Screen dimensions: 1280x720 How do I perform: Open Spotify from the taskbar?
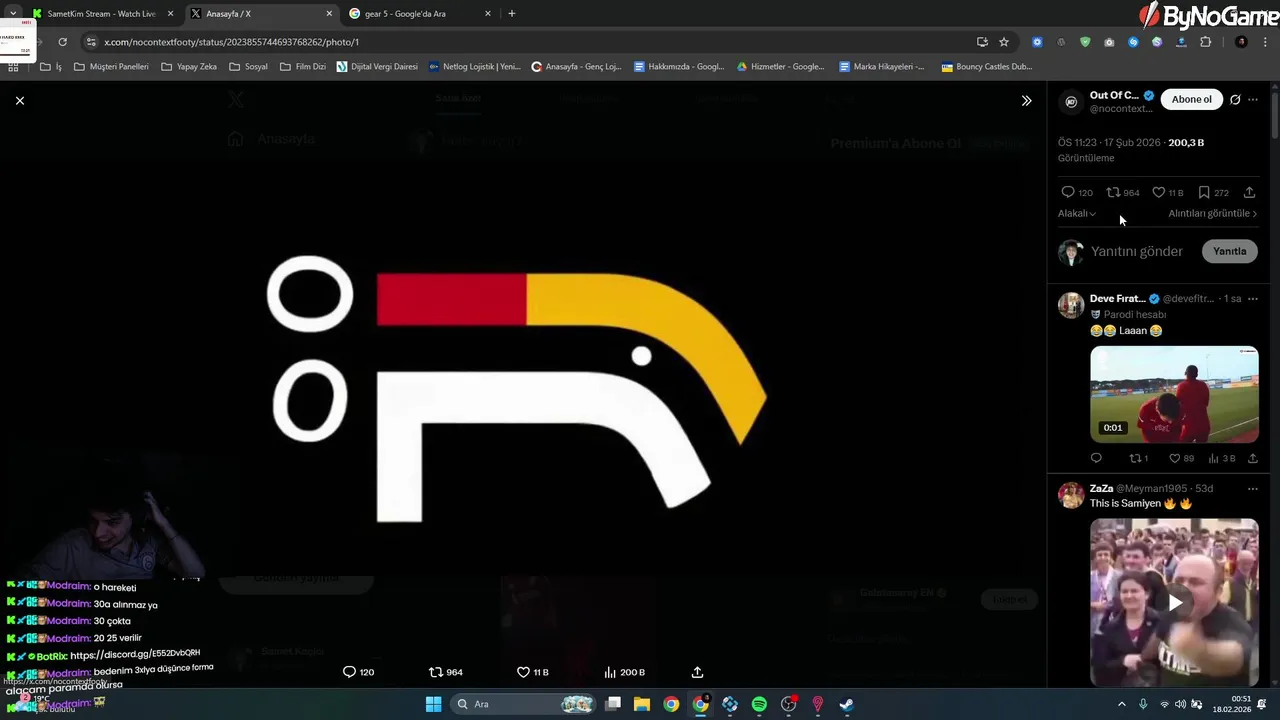click(759, 704)
